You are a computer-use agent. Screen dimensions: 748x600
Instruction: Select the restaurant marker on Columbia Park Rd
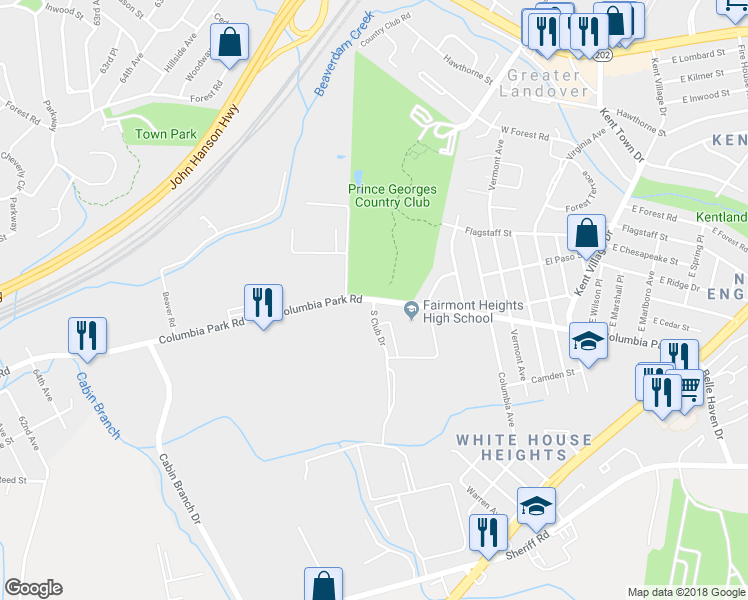(x=263, y=305)
